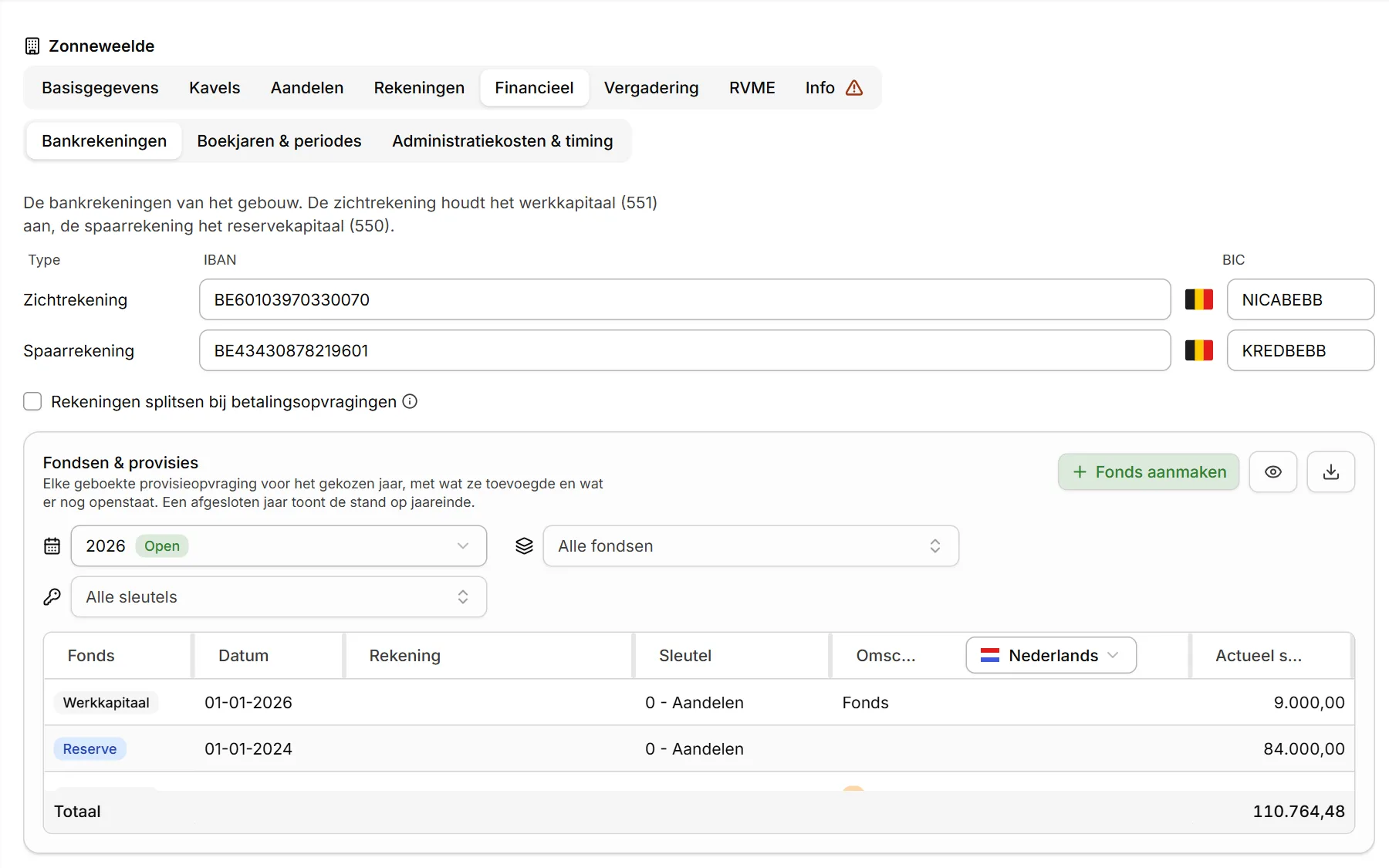
Task: Toggle visibility with the eye button
Action: point(1273,472)
